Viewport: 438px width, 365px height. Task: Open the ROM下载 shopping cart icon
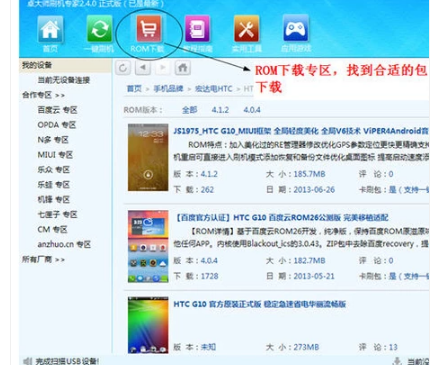click(148, 28)
